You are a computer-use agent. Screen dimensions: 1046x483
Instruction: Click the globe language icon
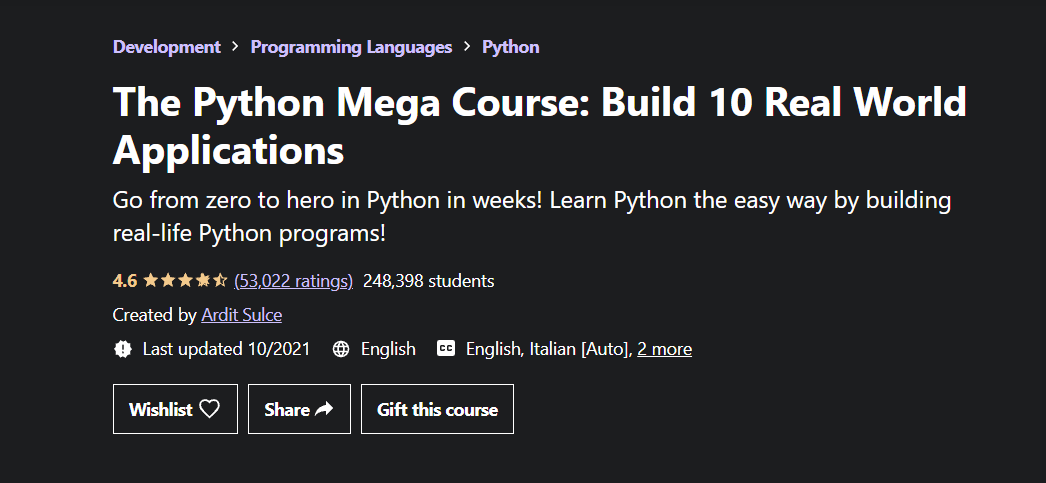[x=341, y=349]
